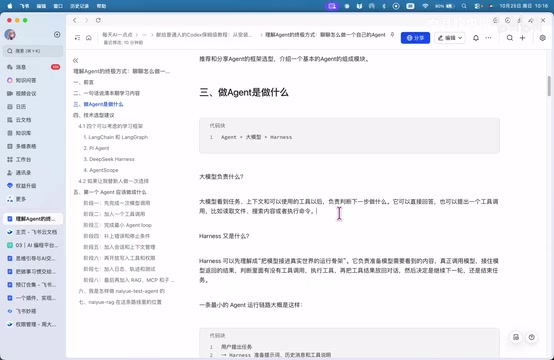Switch to the 主页 - 飞书云文档 tab
Image resolution: width=554 pixels, height=360 pixels.
coord(33,232)
